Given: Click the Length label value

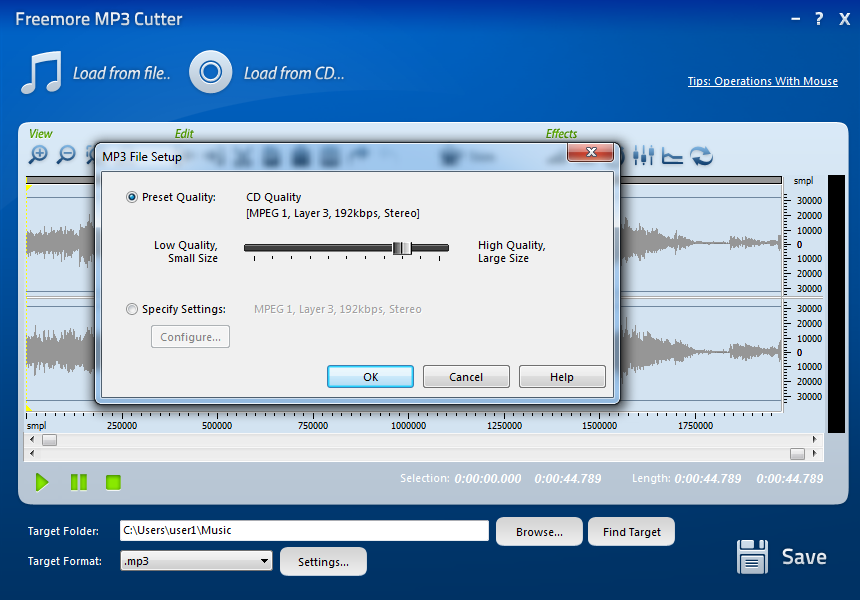Looking at the screenshot, I should tap(708, 479).
